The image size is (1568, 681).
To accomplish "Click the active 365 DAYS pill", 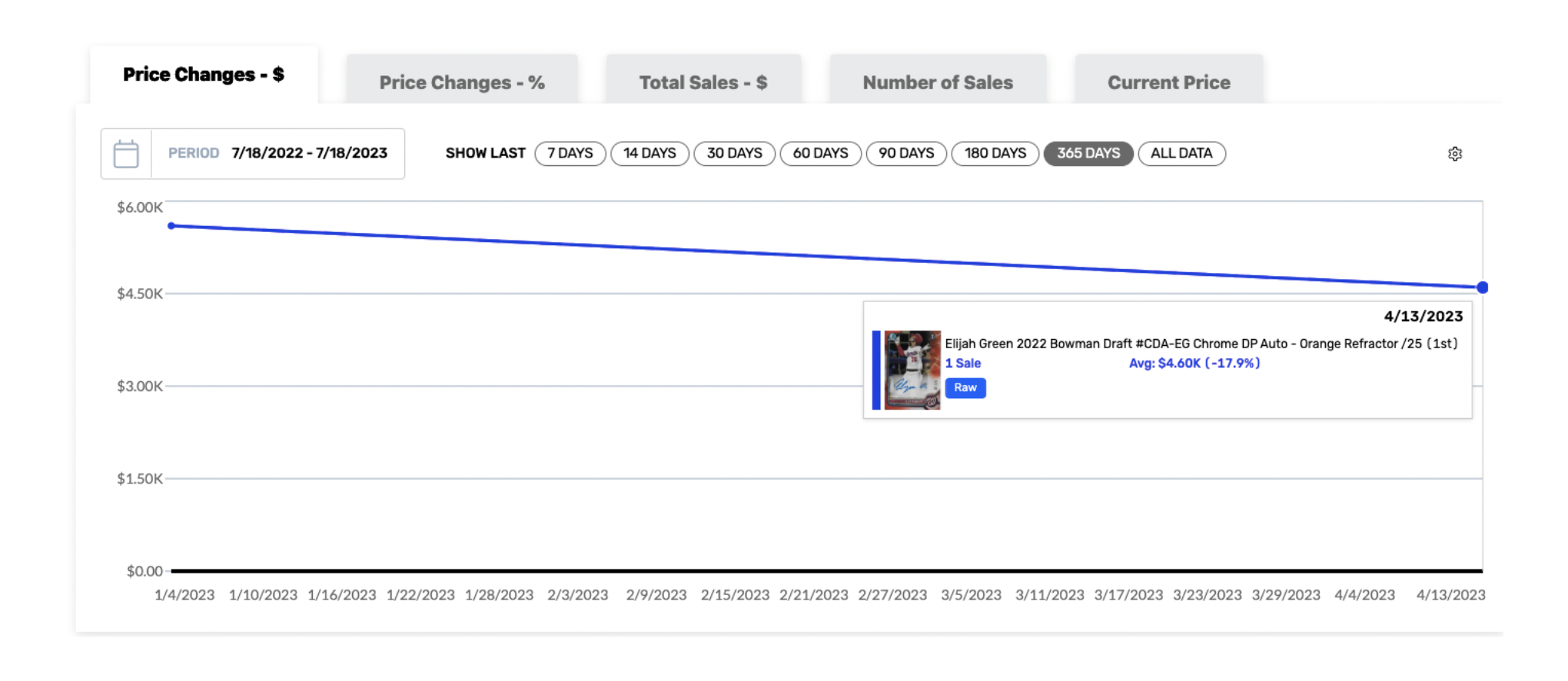I will click(x=1088, y=153).
